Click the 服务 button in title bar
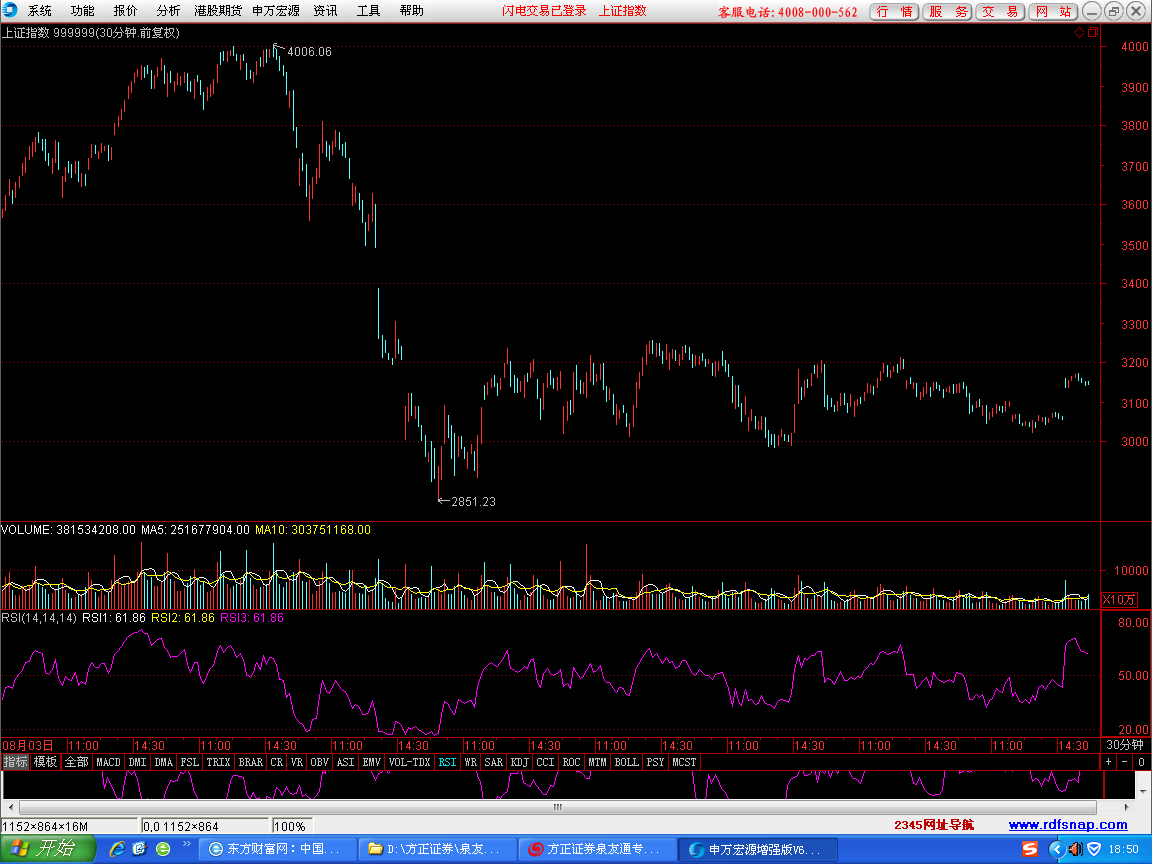The height and width of the screenshot is (864, 1152). click(x=948, y=12)
